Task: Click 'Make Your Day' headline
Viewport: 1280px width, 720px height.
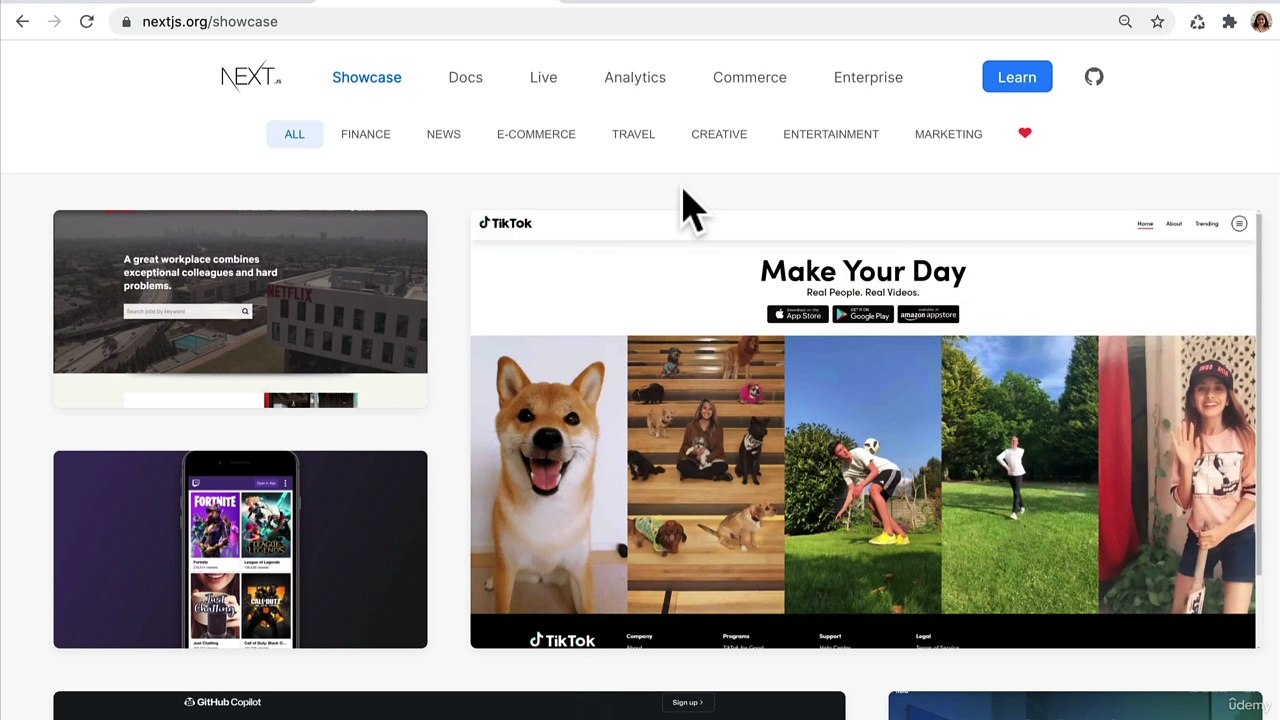Action: click(863, 271)
